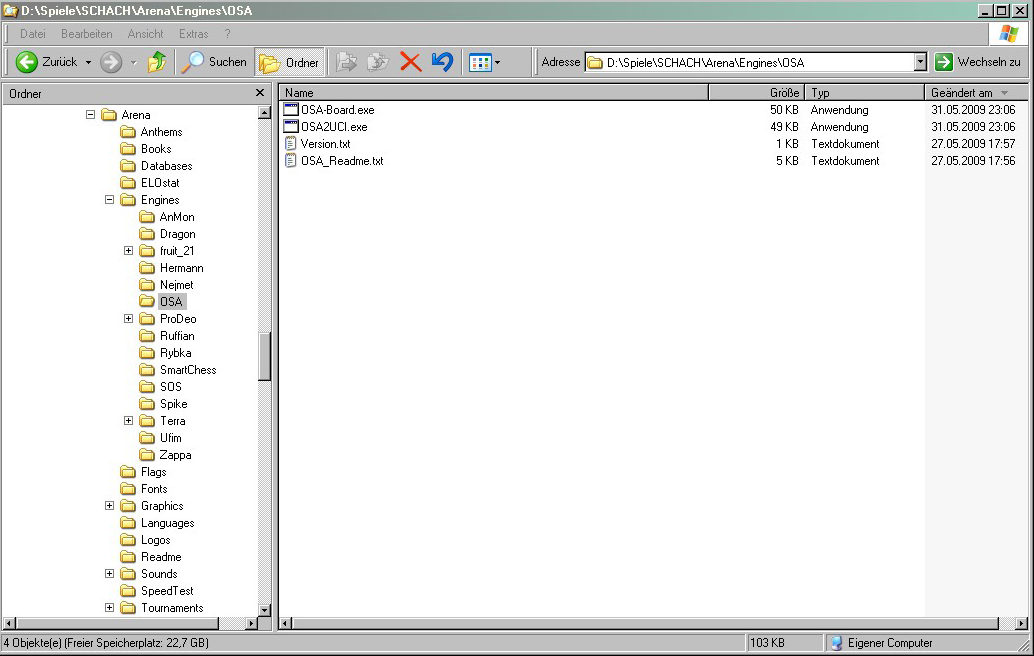The width and height of the screenshot is (1034, 656).
Task: Click folder tree vertical scrollbar down arrow
Action: pyautogui.click(x=264, y=610)
